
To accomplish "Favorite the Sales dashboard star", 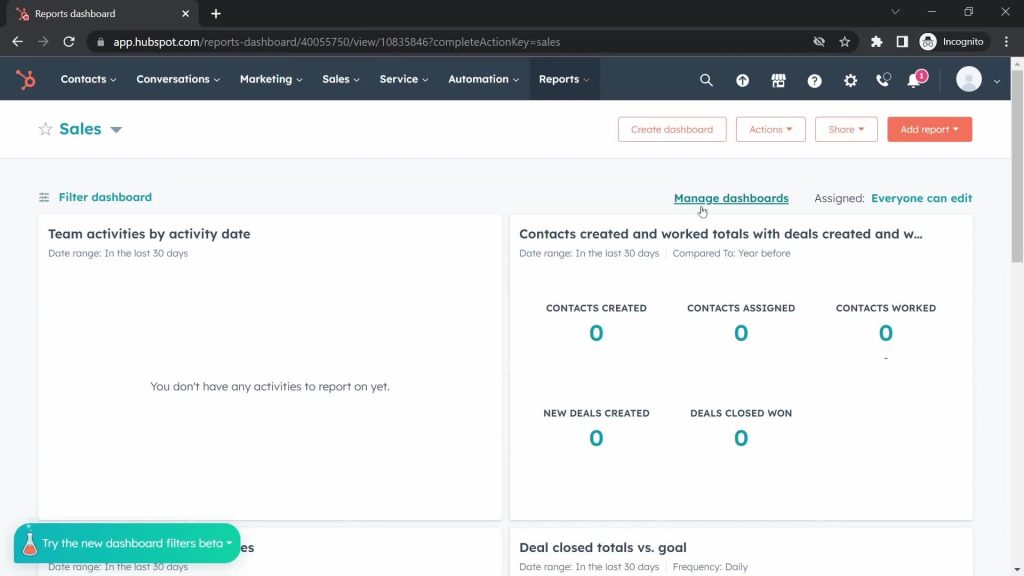I will (45, 129).
